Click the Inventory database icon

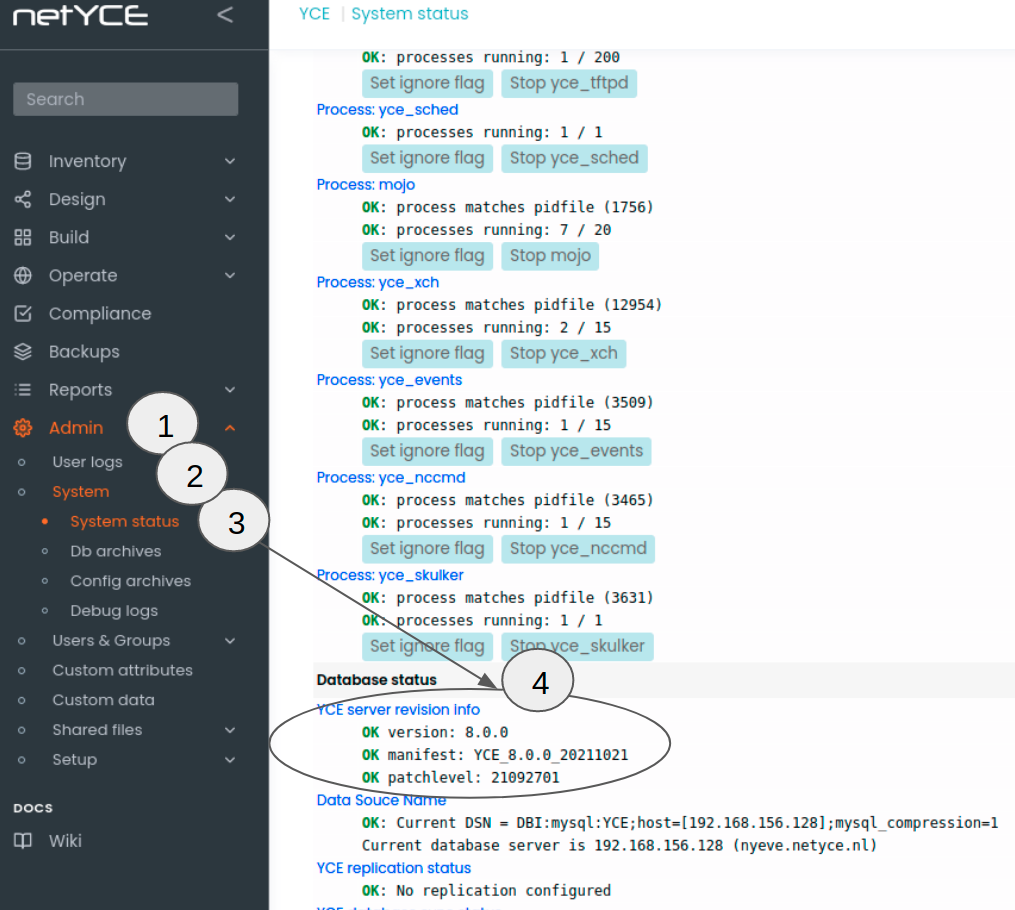click(x=23, y=161)
